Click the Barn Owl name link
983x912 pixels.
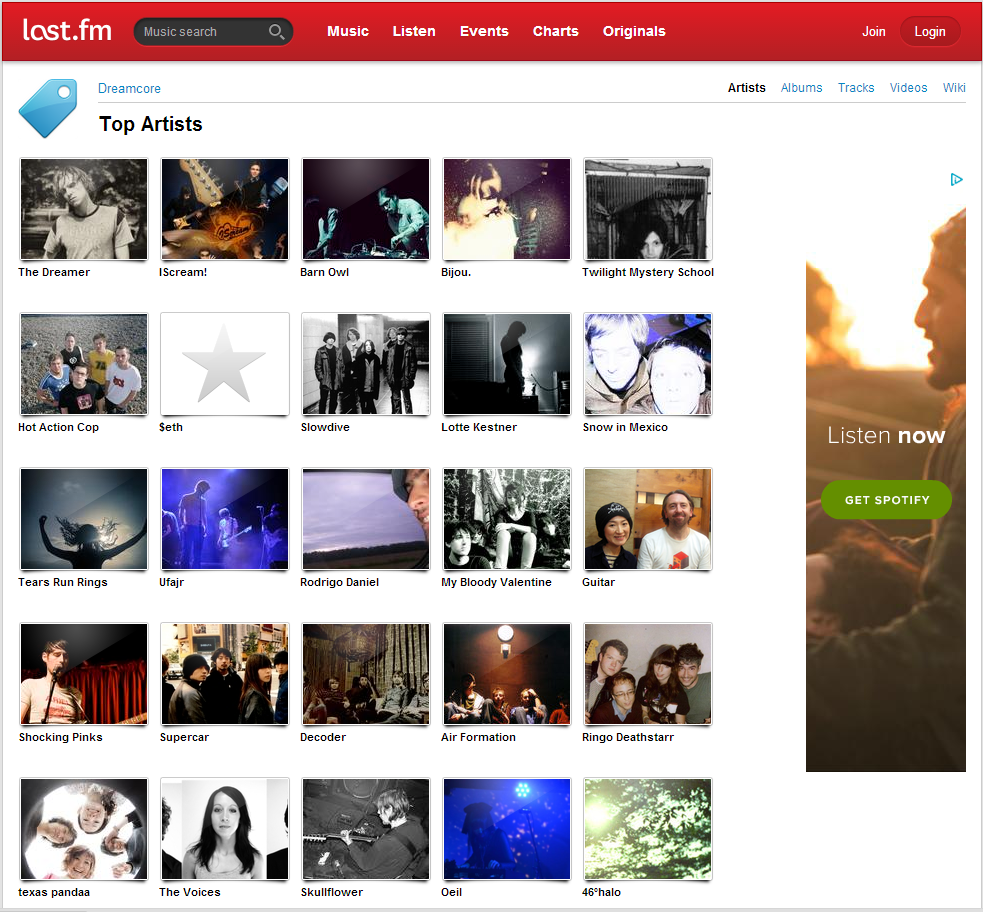coord(324,272)
